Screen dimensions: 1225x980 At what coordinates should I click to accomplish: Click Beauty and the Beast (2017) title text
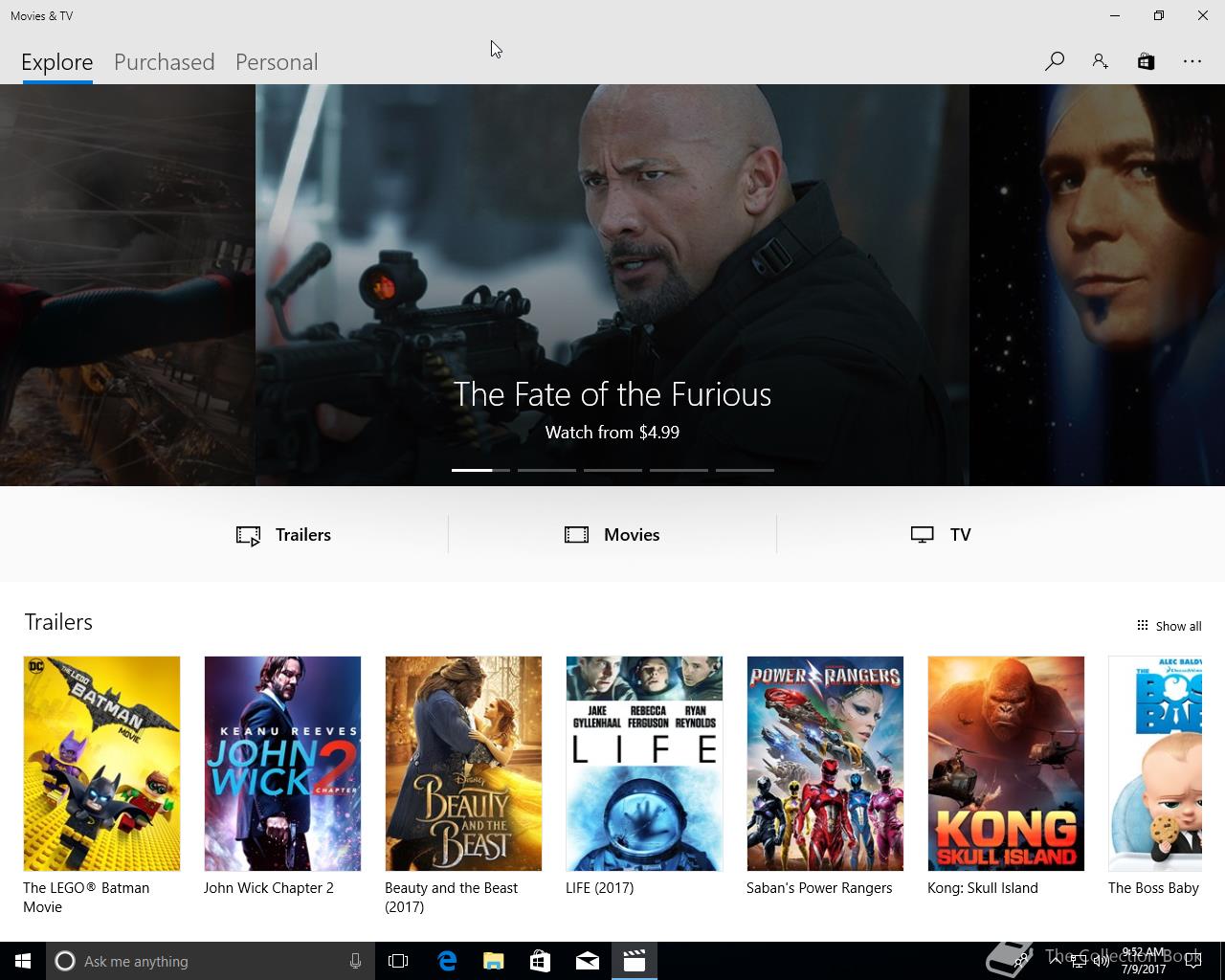(451, 898)
